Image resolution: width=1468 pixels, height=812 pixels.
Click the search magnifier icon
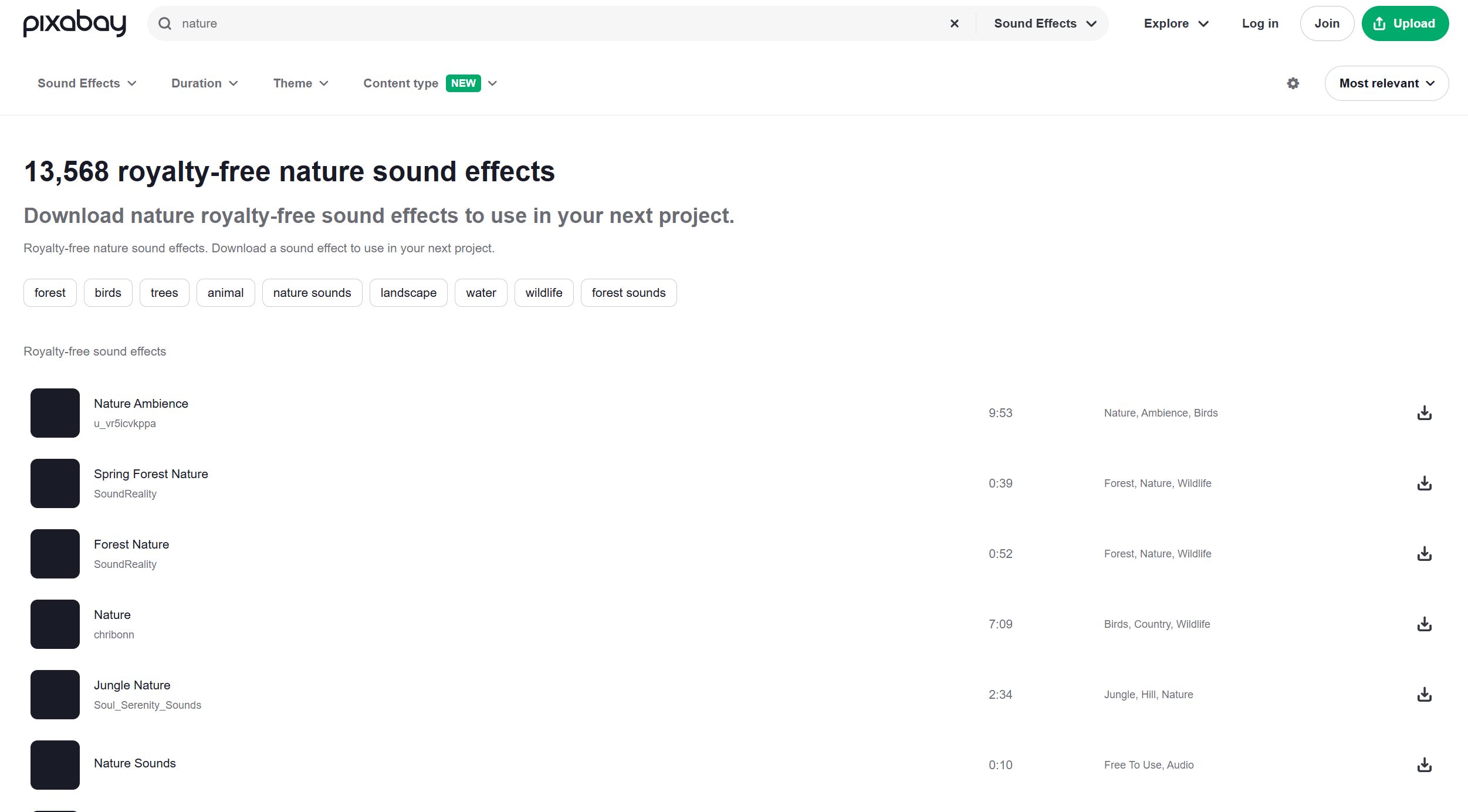(165, 23)
